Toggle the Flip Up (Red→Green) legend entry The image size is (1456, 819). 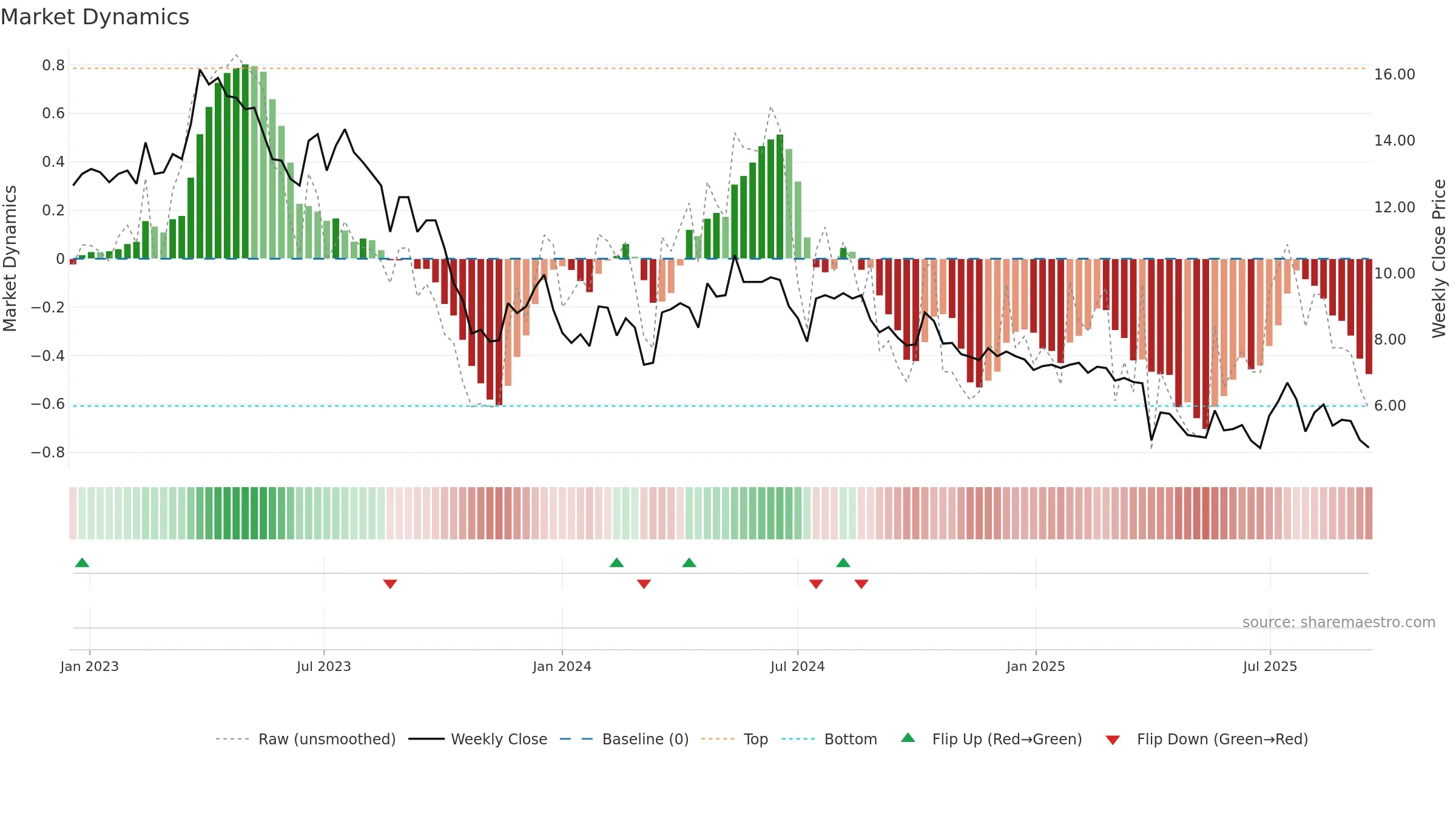tap(991, 739)
